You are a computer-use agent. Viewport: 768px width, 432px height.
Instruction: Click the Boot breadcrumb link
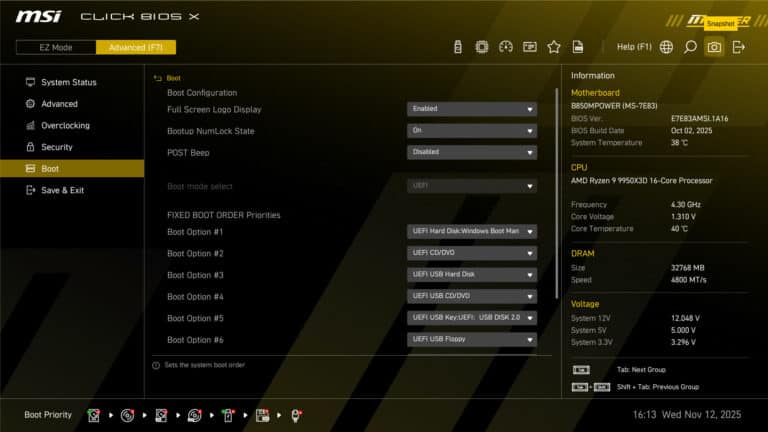tap(173, 78)
